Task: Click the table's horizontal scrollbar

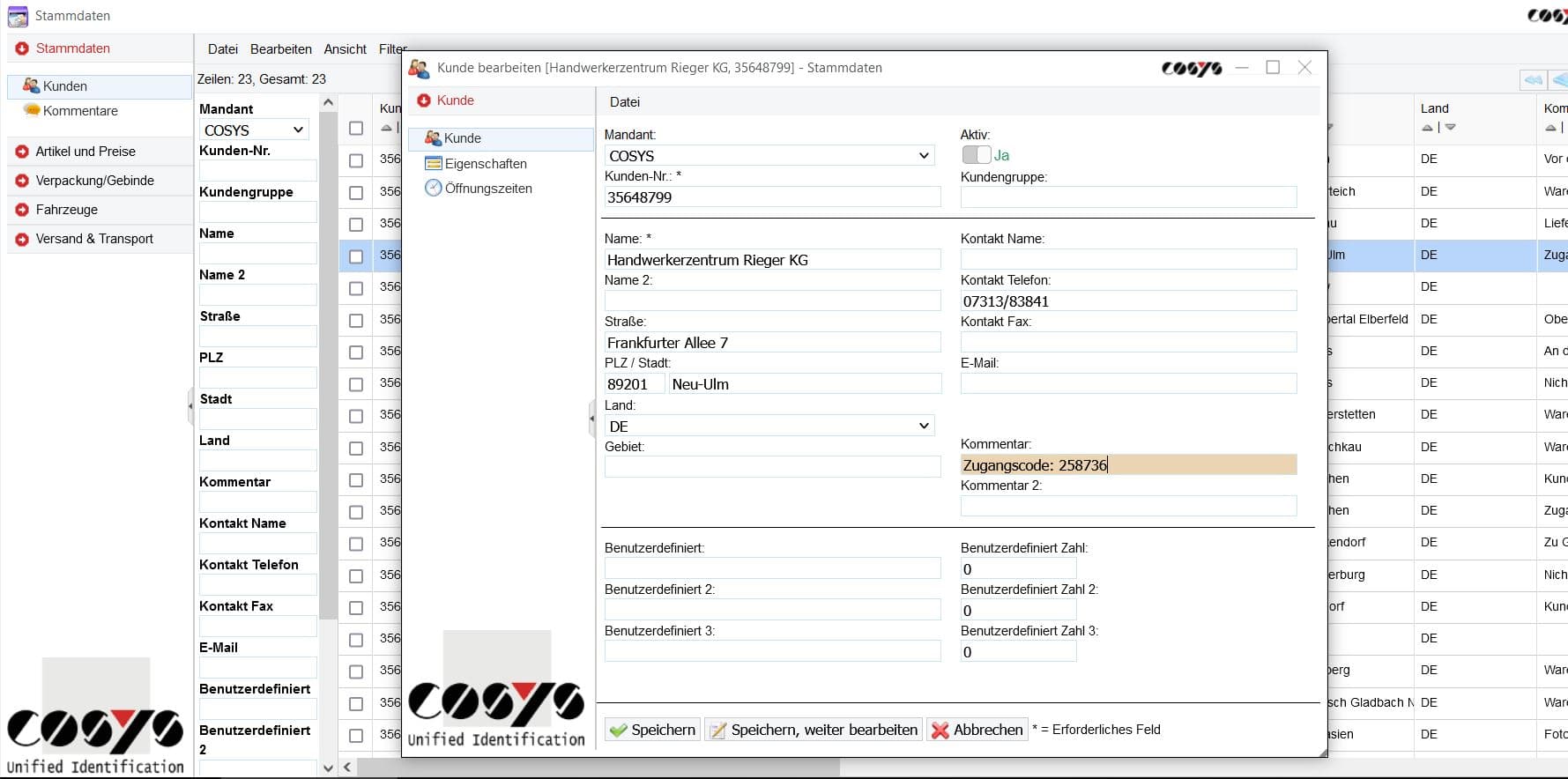Action: [x=598, y=768]
